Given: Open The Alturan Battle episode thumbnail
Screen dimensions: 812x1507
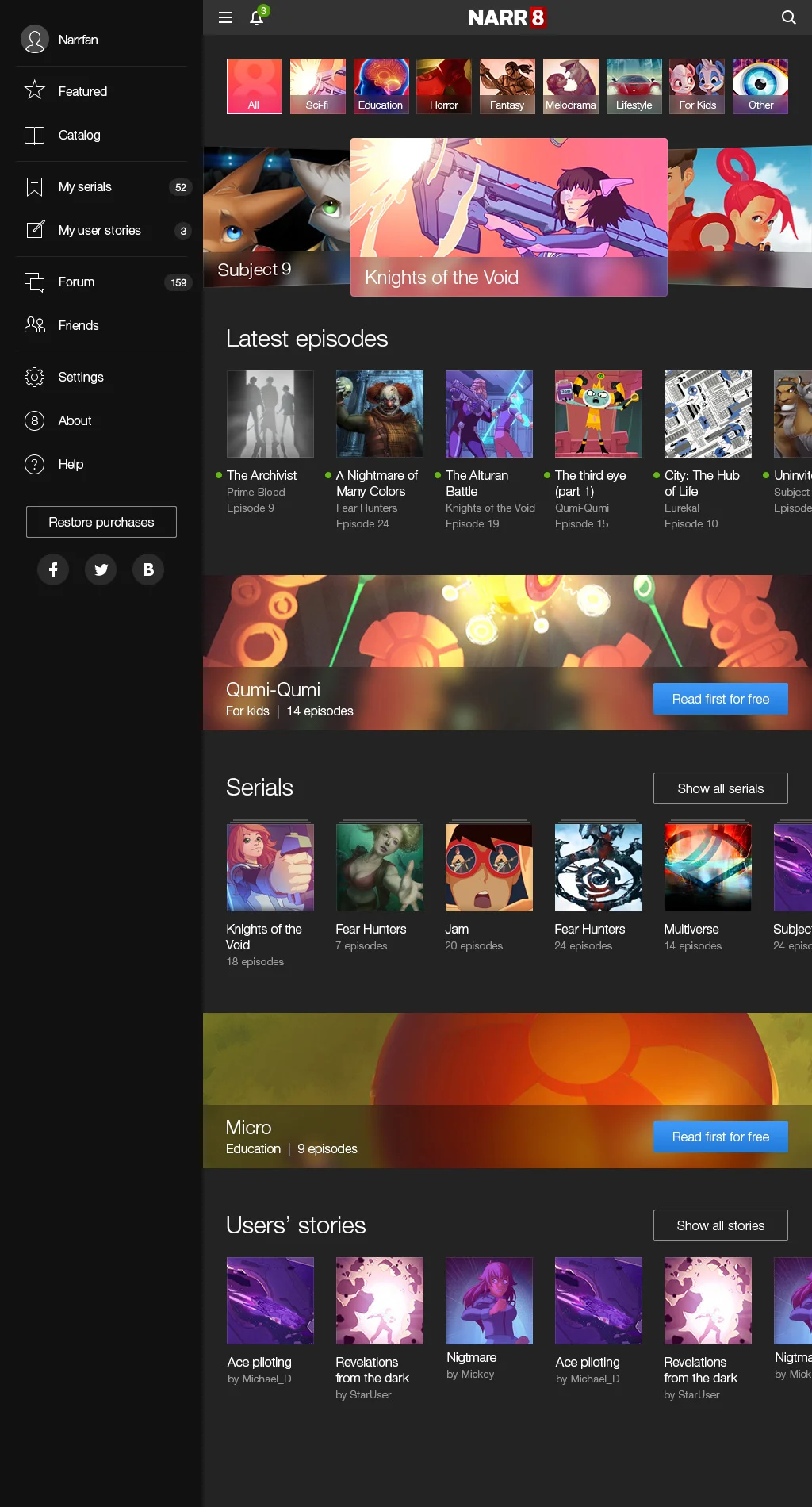Looking at the screenshot, I should click(489, 414).
